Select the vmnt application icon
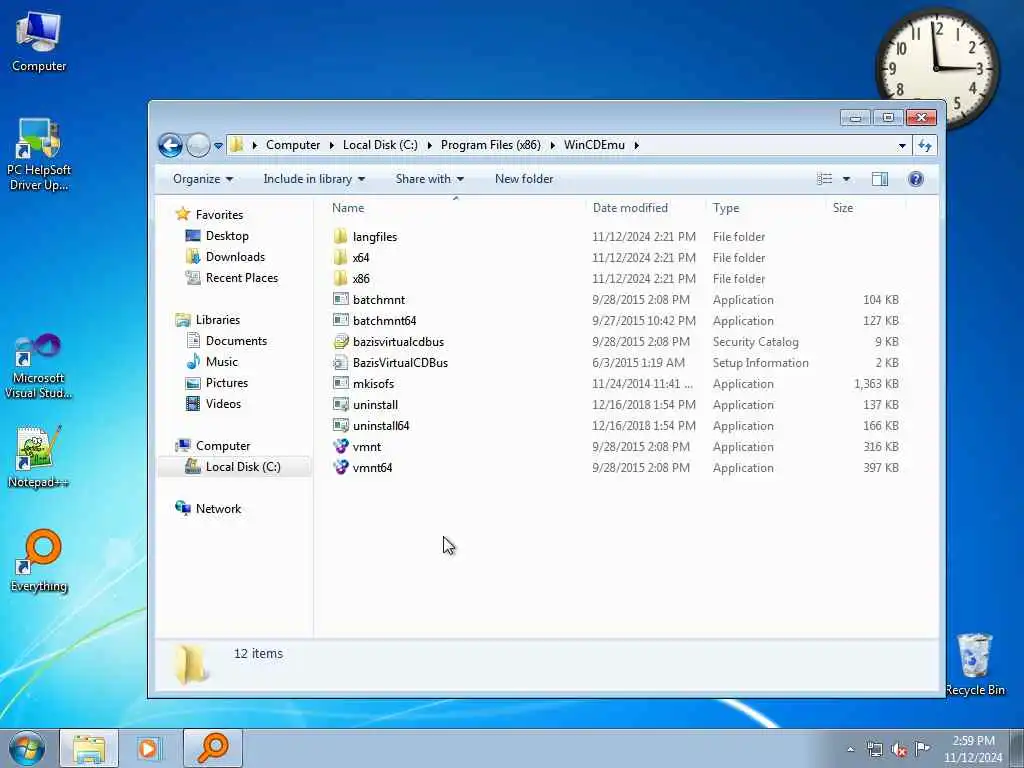 click(x=340, y=447)
